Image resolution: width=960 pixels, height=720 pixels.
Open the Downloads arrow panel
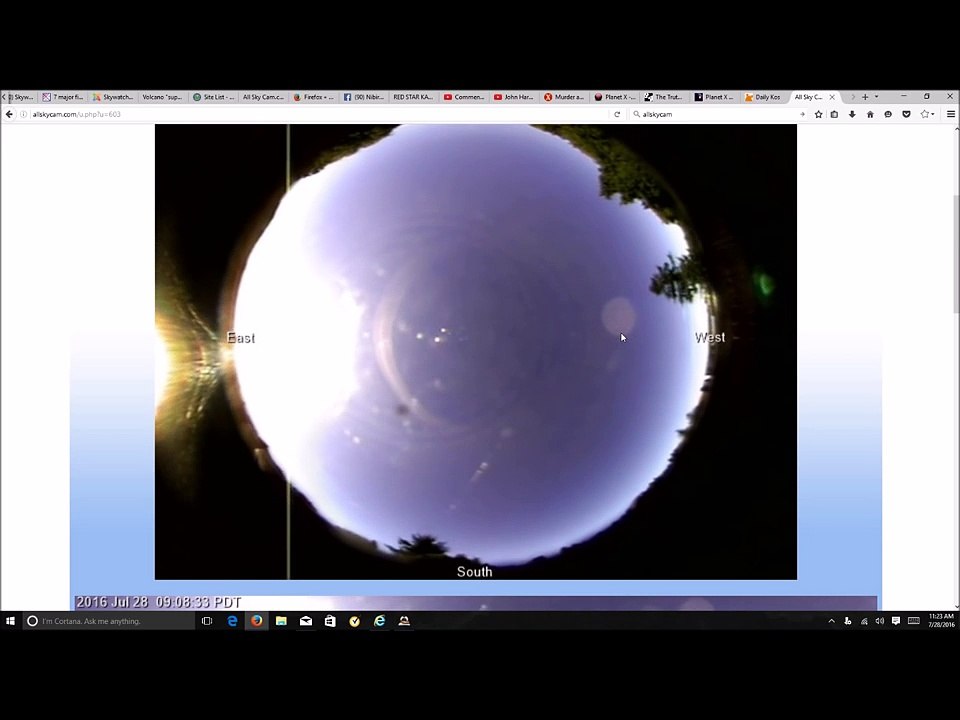point(852,114)
